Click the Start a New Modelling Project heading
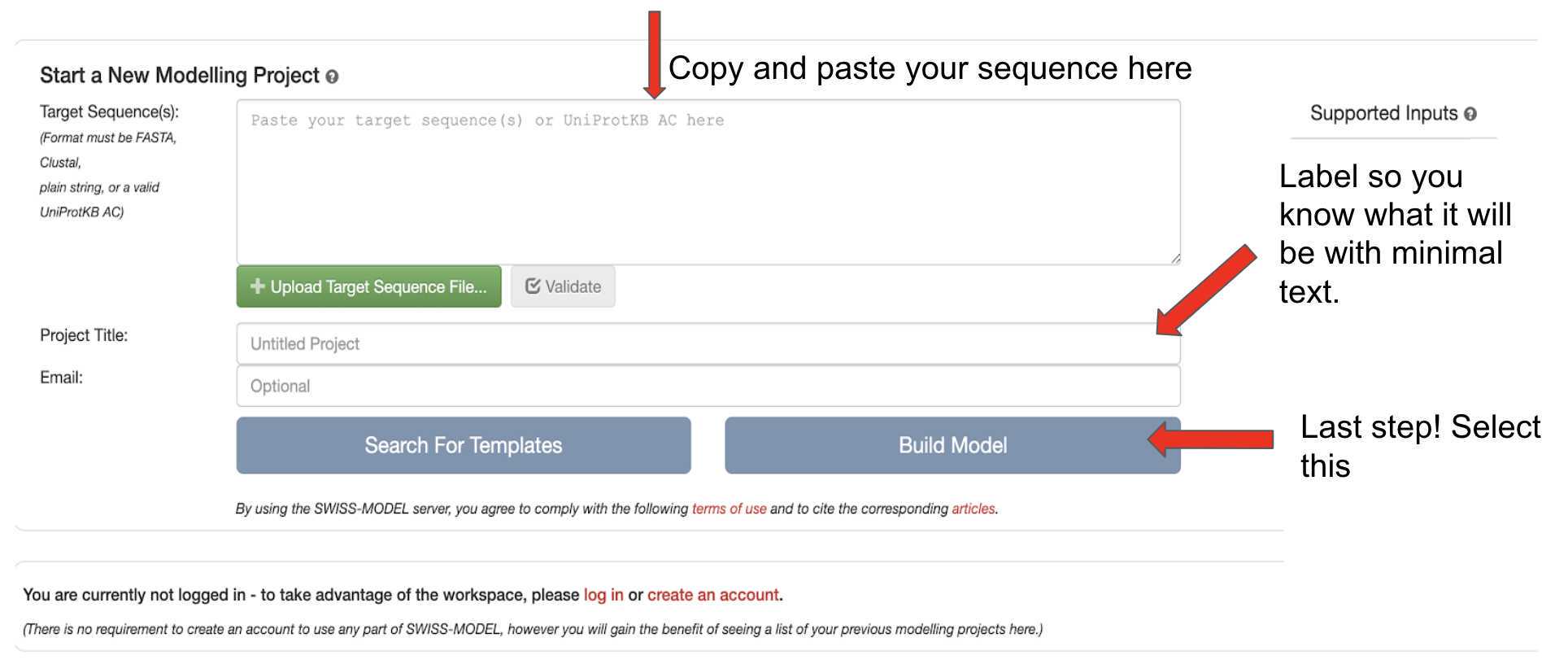This screenshot has height=664, width=1568. click(x=180, y=76)
